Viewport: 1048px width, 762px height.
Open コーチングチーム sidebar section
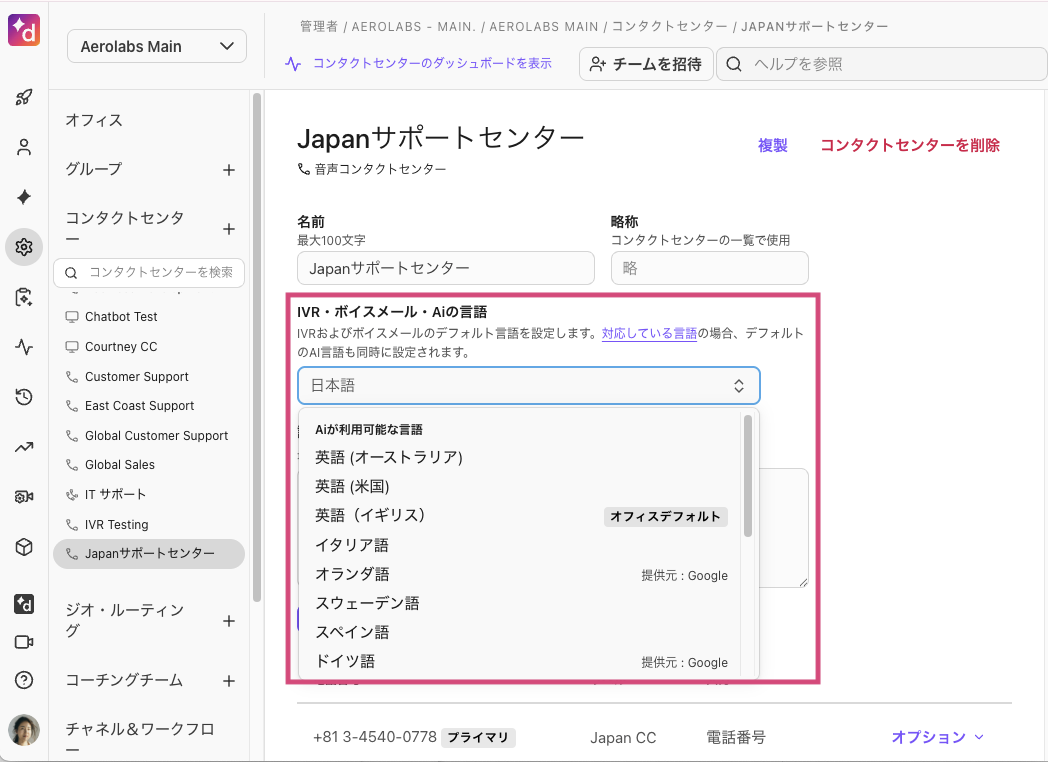click(124, 680)
